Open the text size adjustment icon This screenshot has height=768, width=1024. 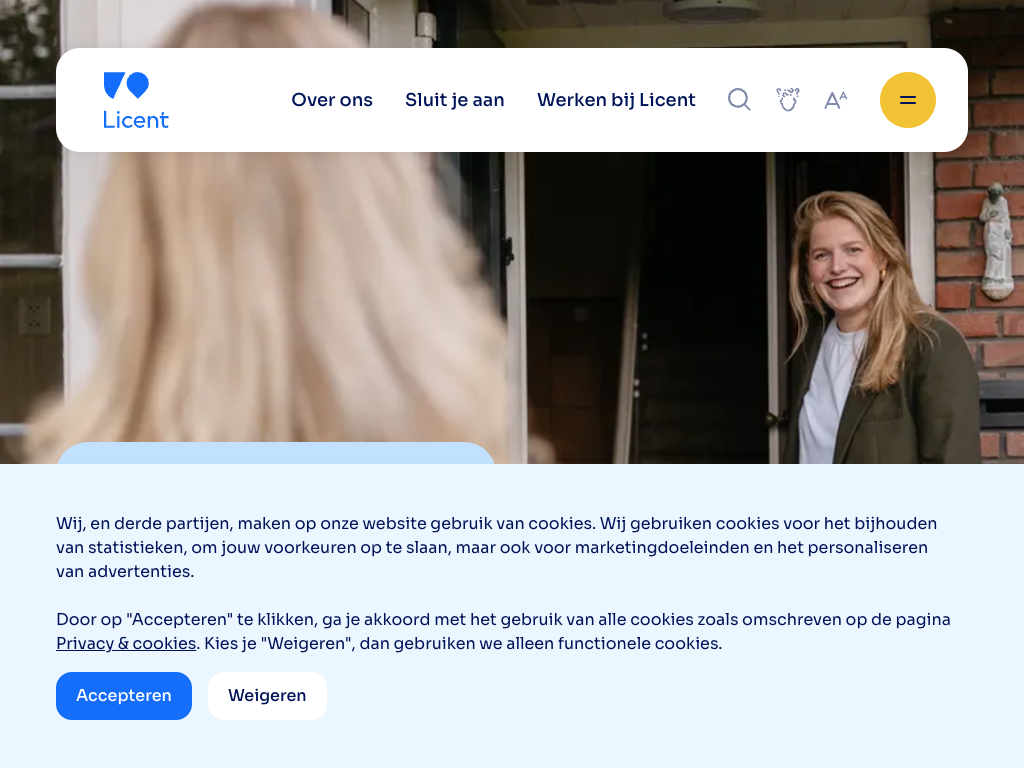(x=835, y=100)
